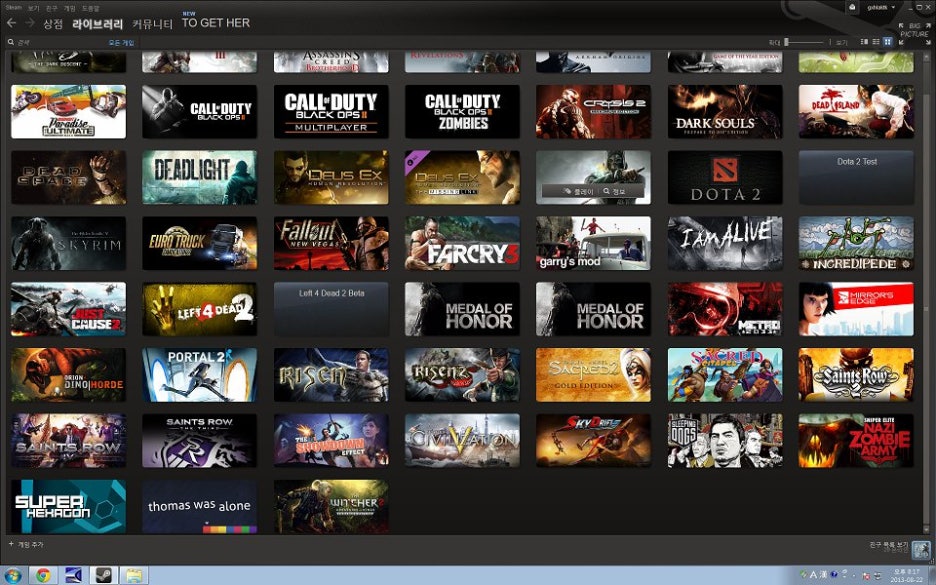Open the Crysis 2 game tile
936x585 pixels.
[593, 112]
